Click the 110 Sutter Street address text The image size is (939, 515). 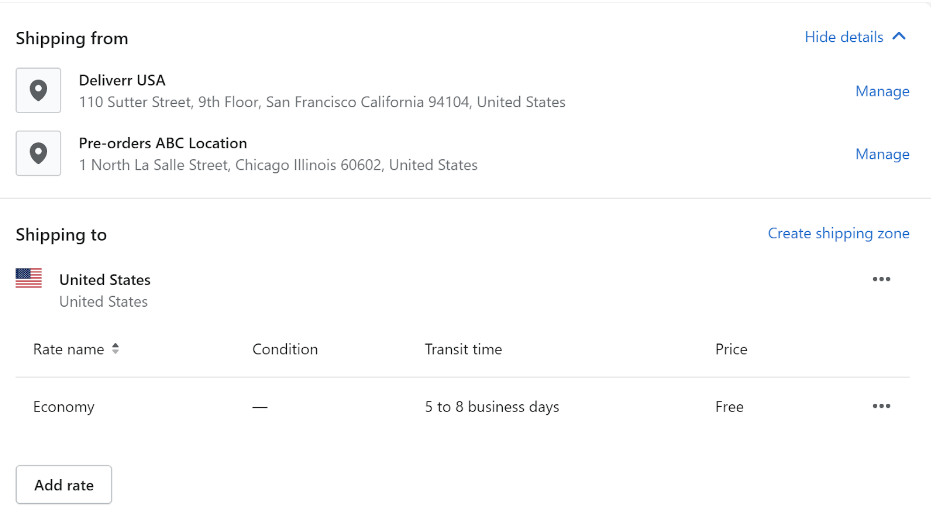click(322, 102)
